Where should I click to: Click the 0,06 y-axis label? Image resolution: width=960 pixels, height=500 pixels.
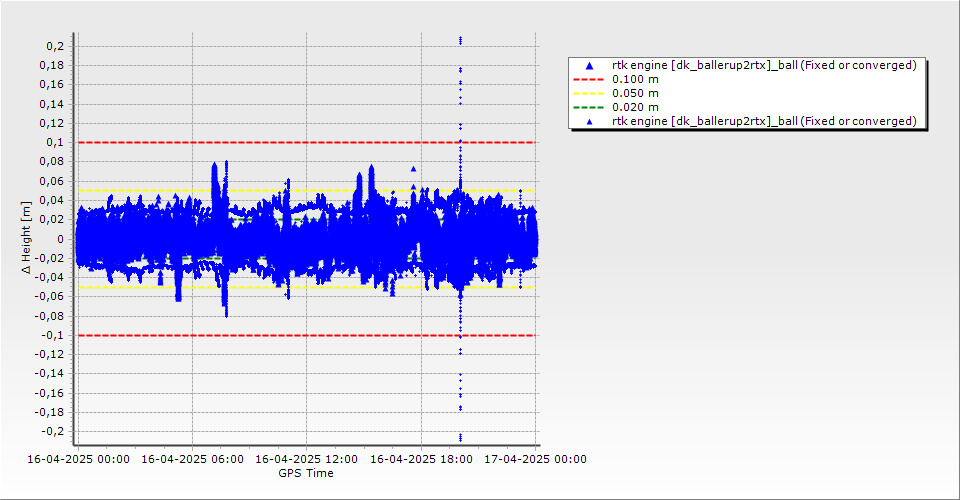click(51, 181)
